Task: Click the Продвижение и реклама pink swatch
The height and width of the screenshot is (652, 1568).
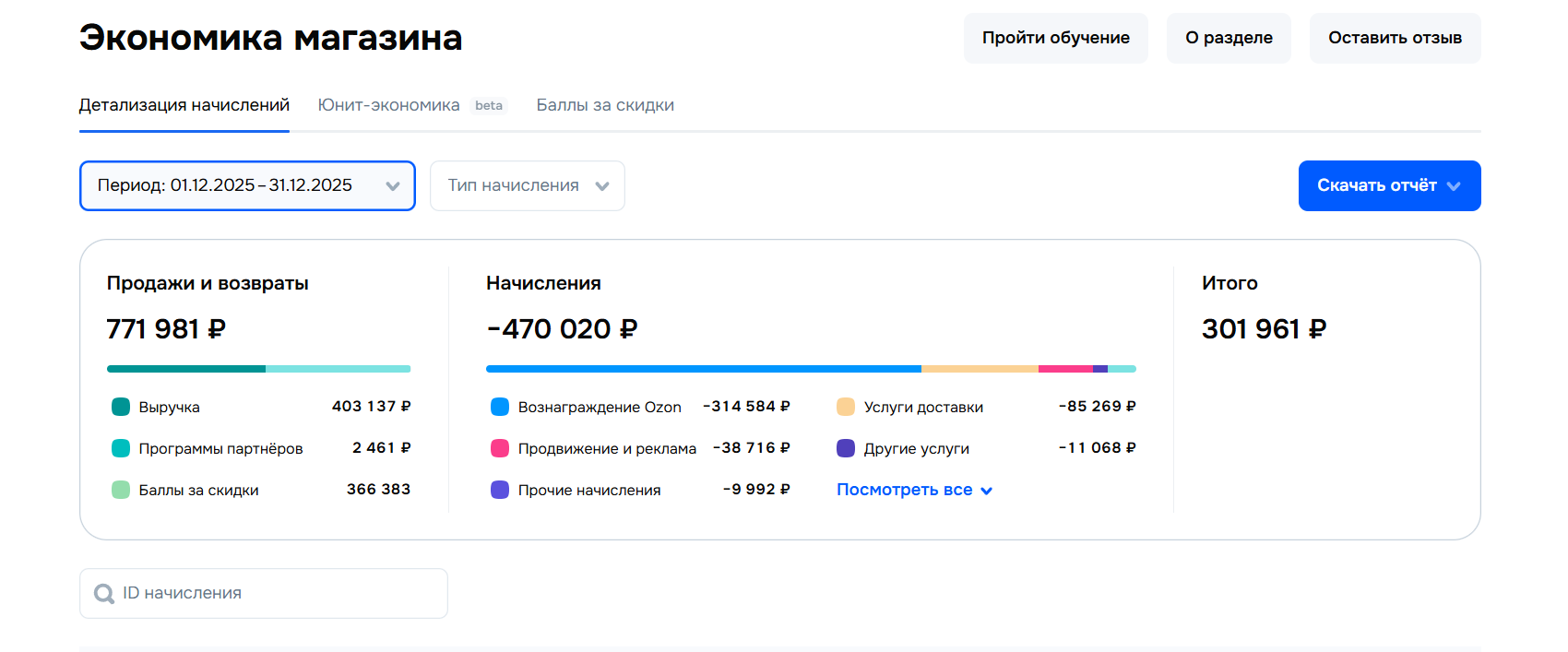Action: click(500, 448)
